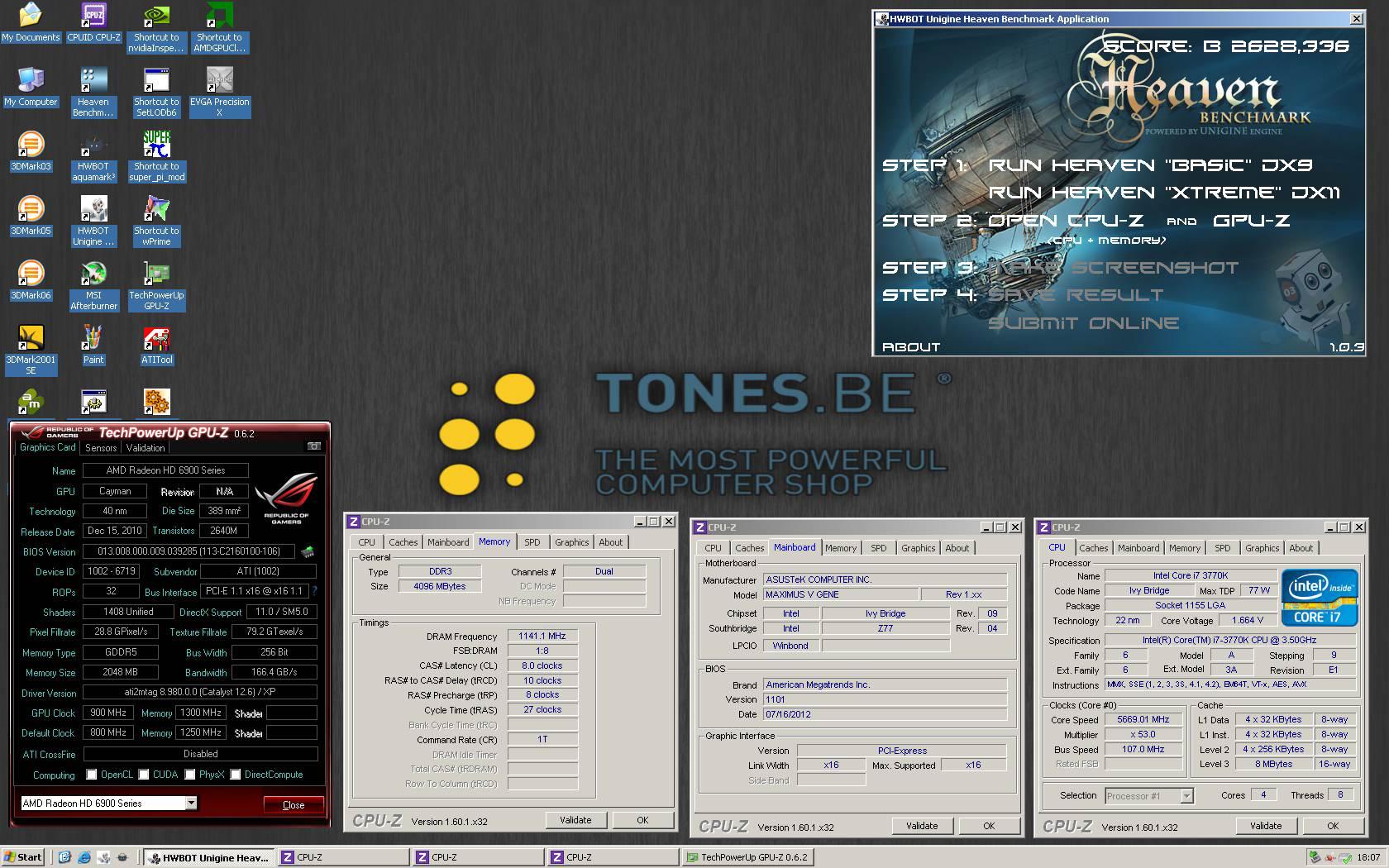Click the Save Result step in HWBOT Heaven
Screen dimensions: 1389x868
coord(1076,295)
